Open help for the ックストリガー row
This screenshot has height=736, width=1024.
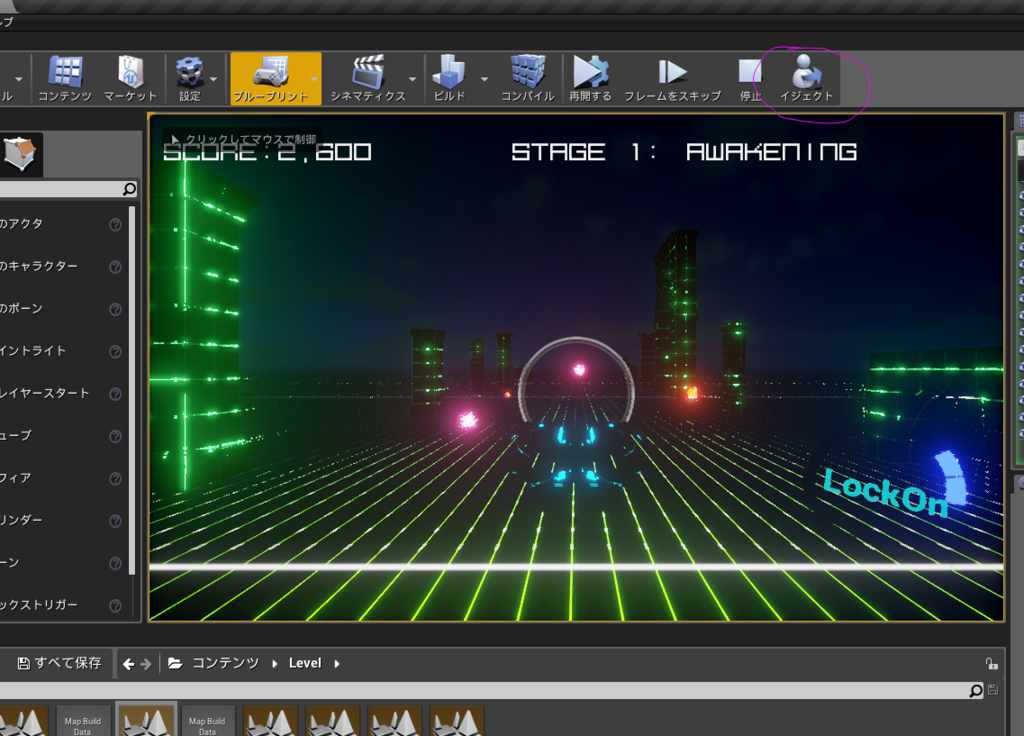tap(116, 605)
